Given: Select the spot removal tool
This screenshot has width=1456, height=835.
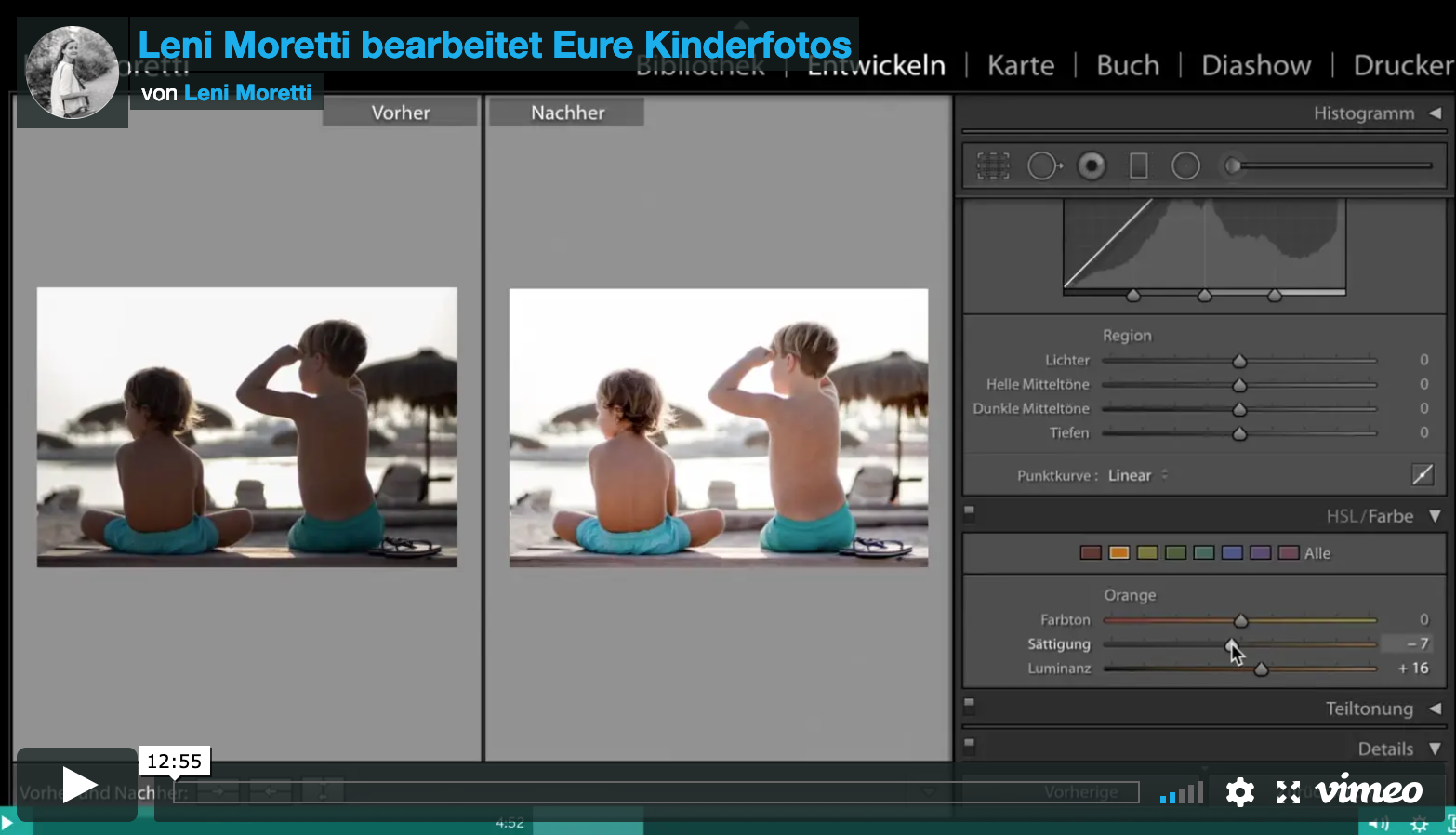Looking at the screenshot, I should [x=1044, y=166].
